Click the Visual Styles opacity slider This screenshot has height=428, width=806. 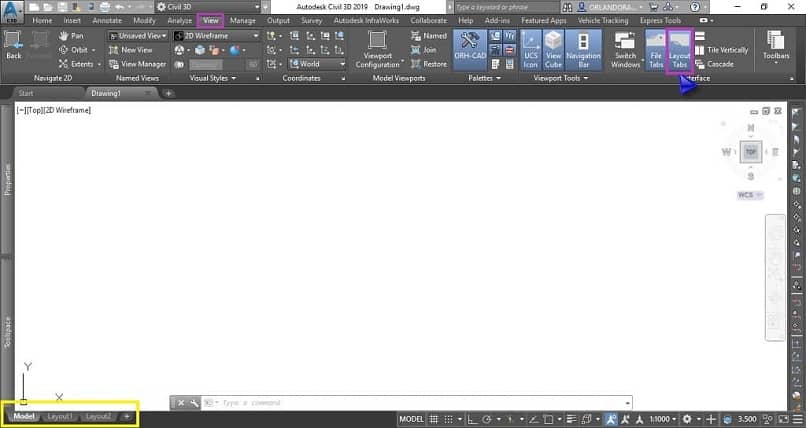(x=206, y=65)
